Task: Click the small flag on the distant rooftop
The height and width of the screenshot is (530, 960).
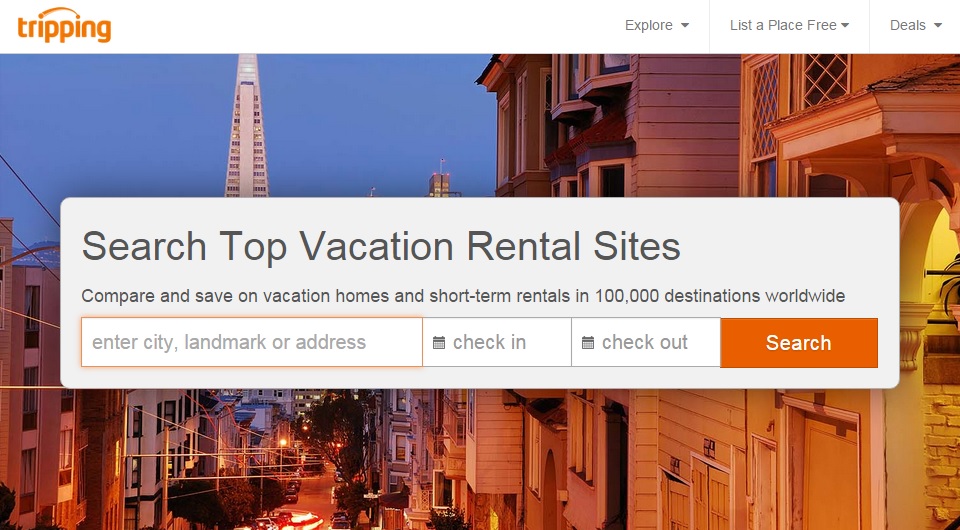Action: pyautogui.click(x=442, y=163)
